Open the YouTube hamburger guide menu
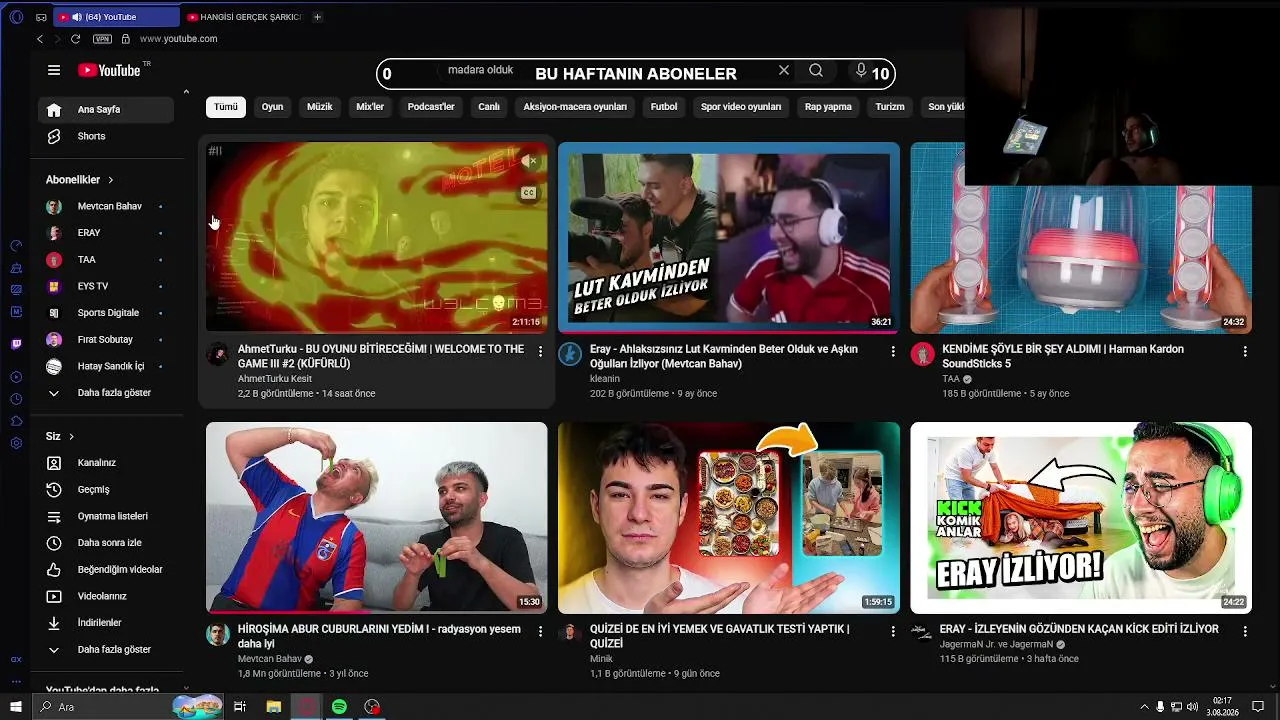This screenshot has height=720, width=1280. tap(54, 70)
